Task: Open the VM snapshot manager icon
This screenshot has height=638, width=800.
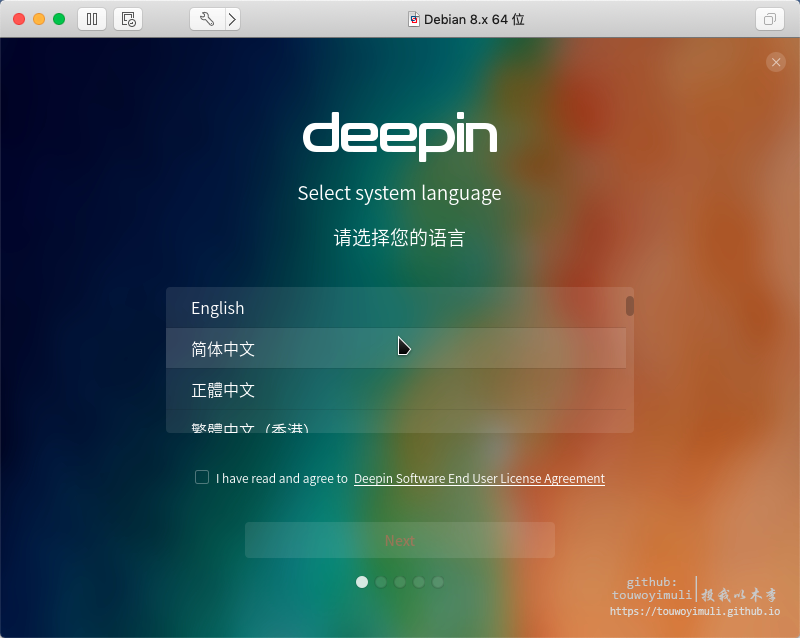Action: [128, 19]
